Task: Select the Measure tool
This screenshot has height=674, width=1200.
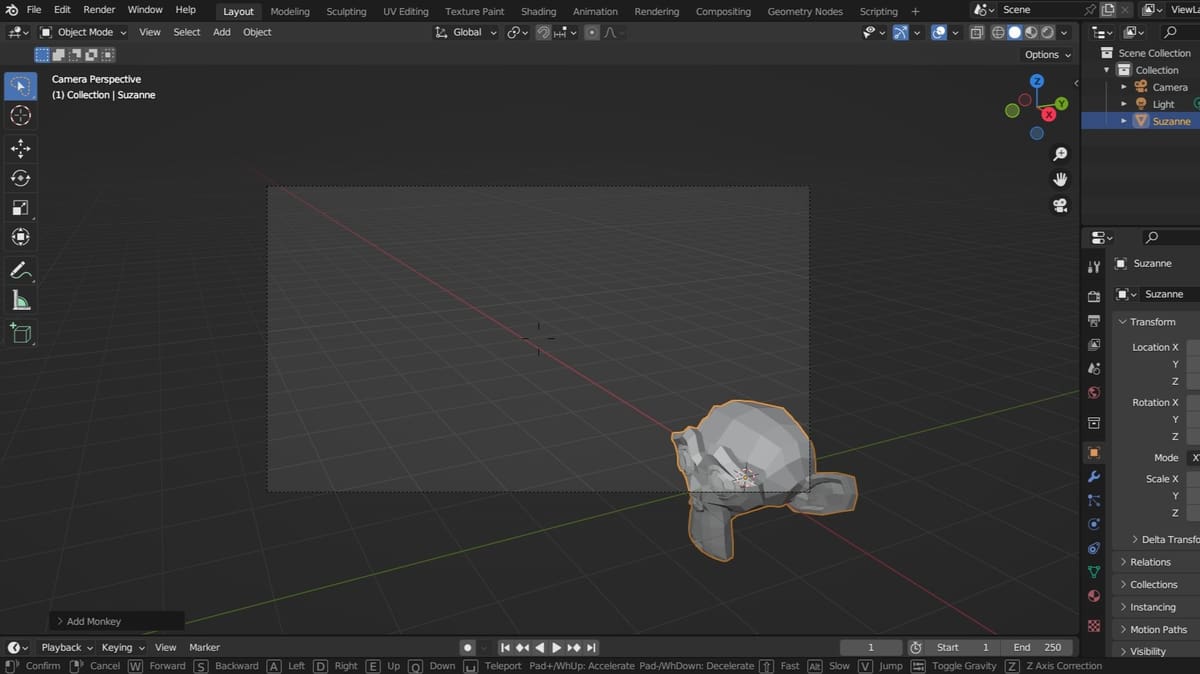Action: [20, 300]
